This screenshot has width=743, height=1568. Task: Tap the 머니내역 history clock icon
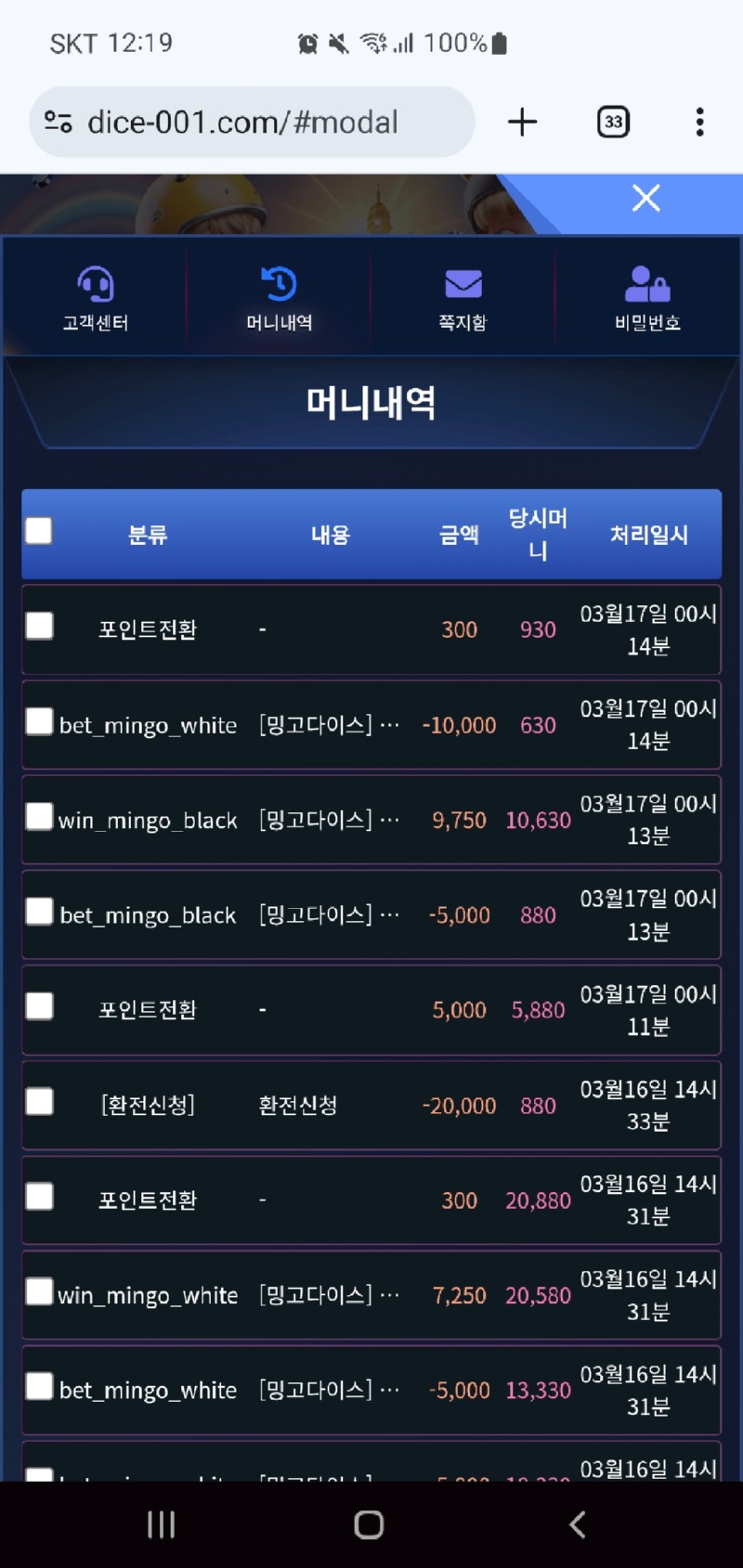pyautogui.click(x=279, y=285)
